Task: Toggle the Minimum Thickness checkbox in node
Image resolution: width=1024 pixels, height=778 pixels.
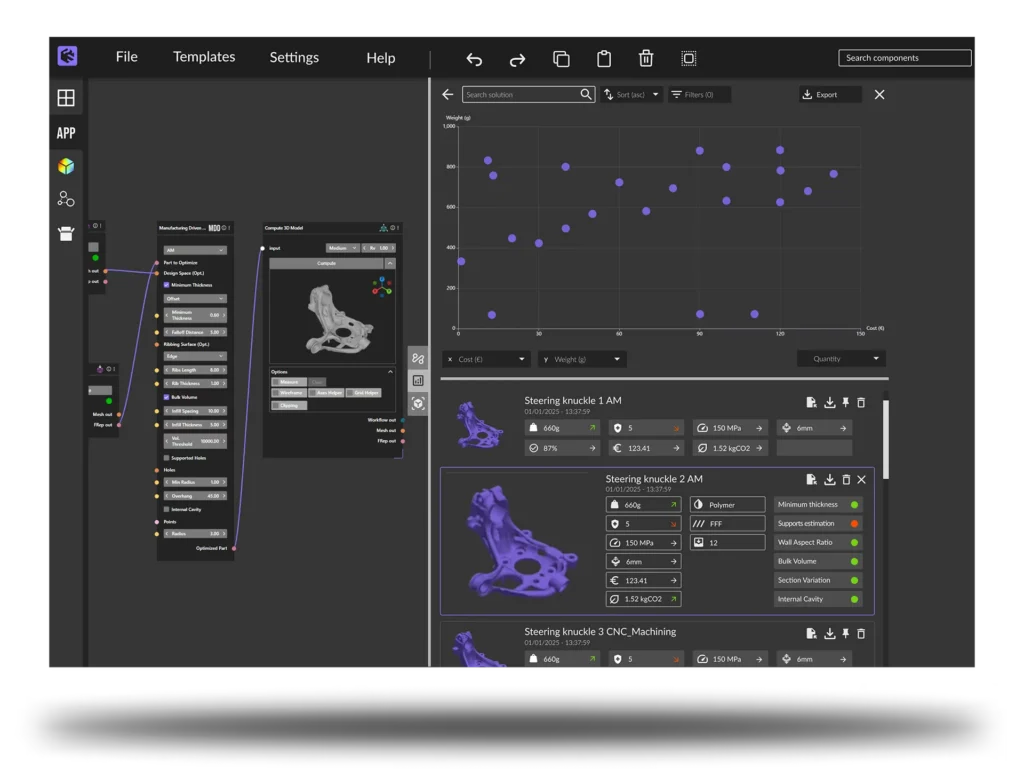Action: pyautogui.click(x=166, y=285)
